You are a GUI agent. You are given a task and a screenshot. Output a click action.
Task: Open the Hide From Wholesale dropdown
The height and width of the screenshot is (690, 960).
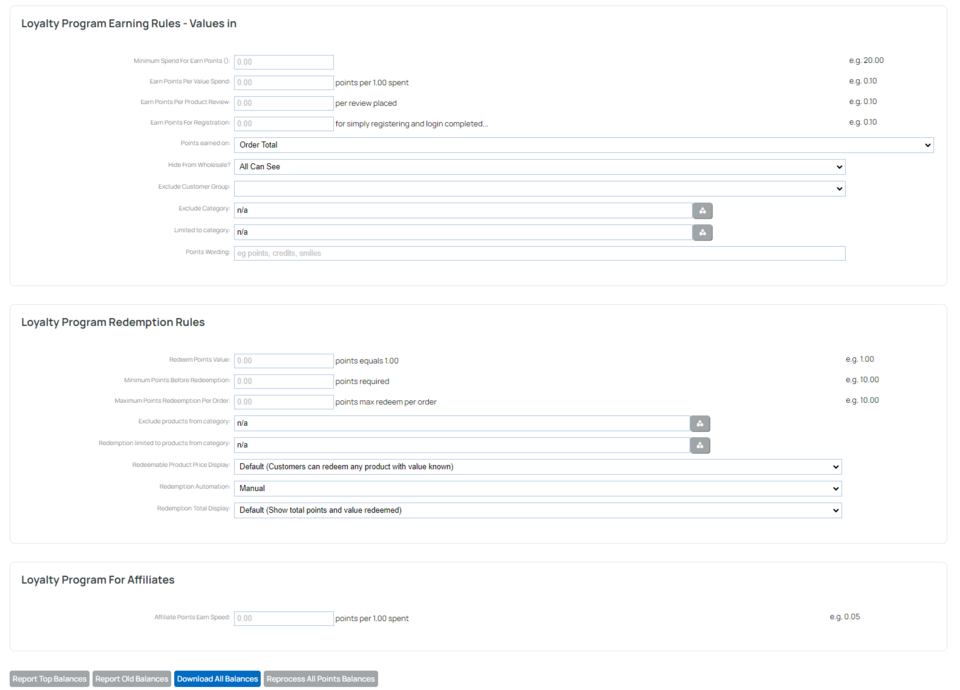click(x=539, y=167)
